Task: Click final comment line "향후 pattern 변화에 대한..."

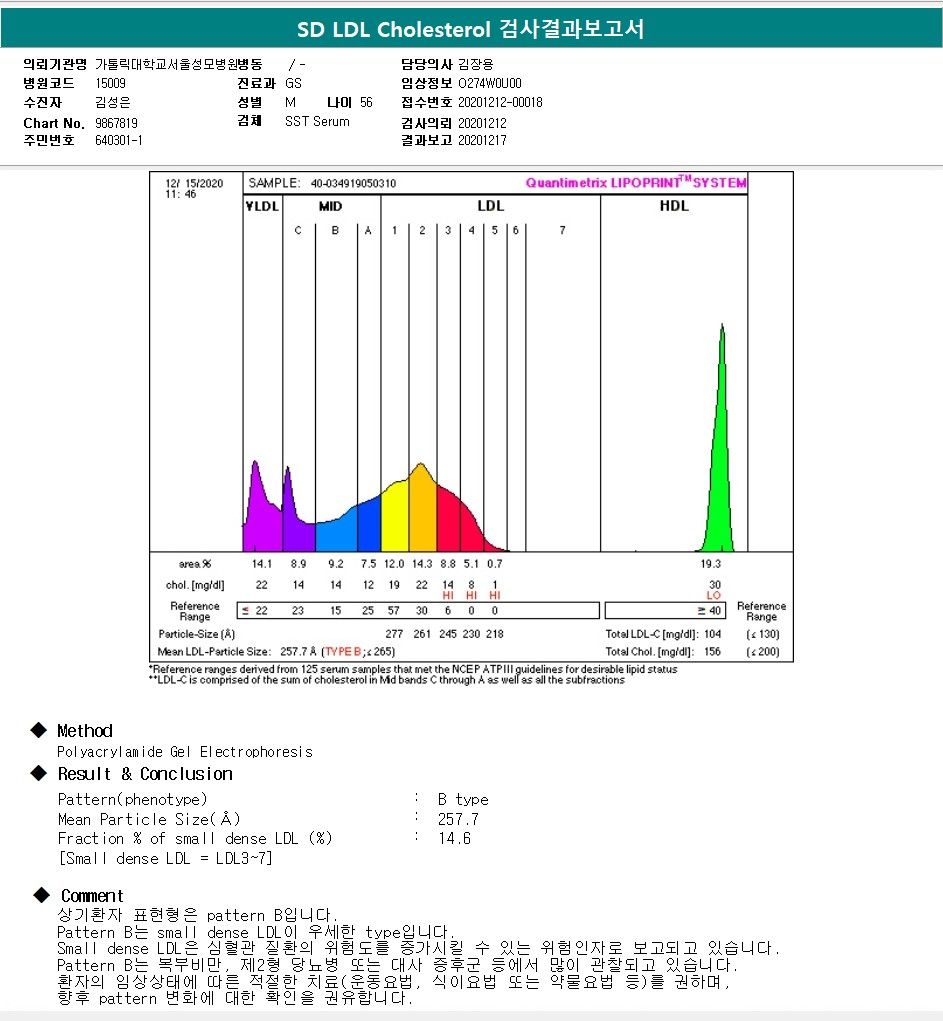Action: click(235, 998)
